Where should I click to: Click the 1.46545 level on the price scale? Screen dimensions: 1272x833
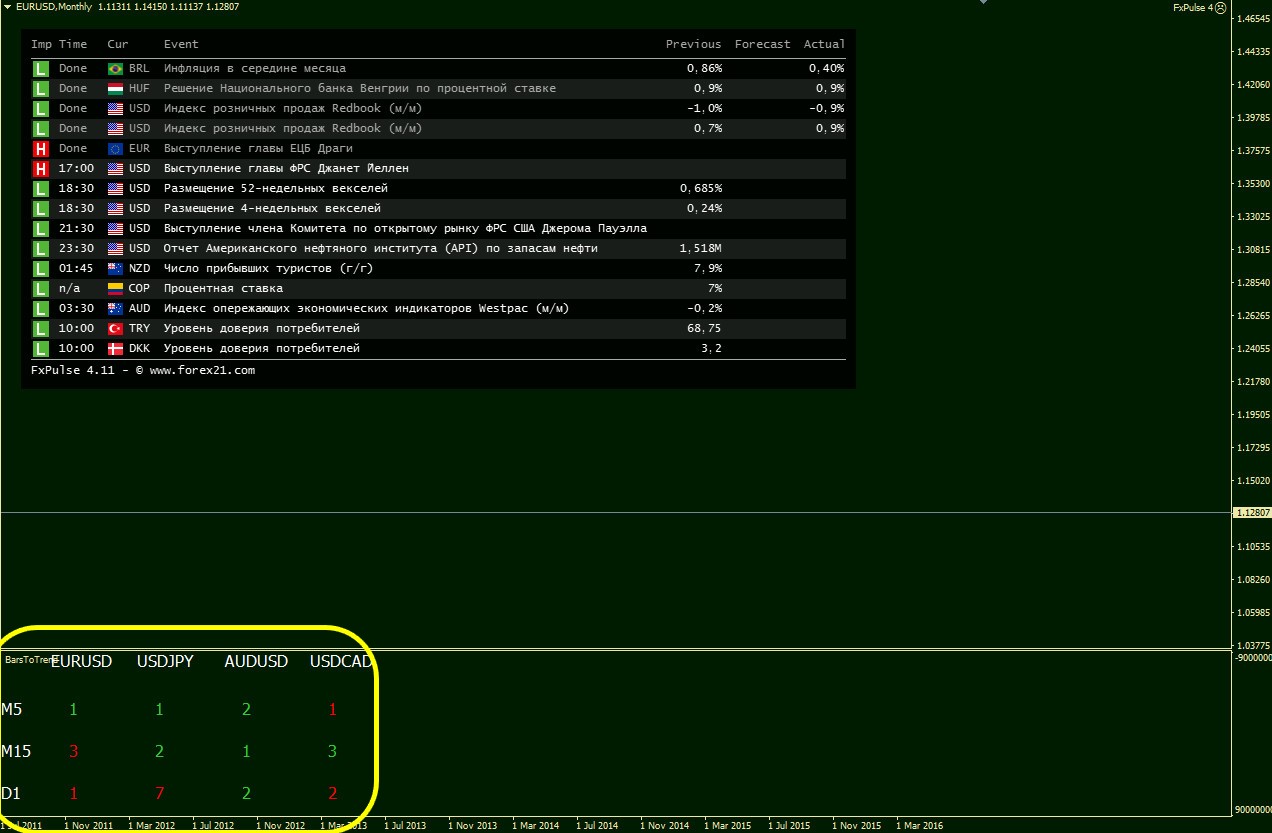1253,19
